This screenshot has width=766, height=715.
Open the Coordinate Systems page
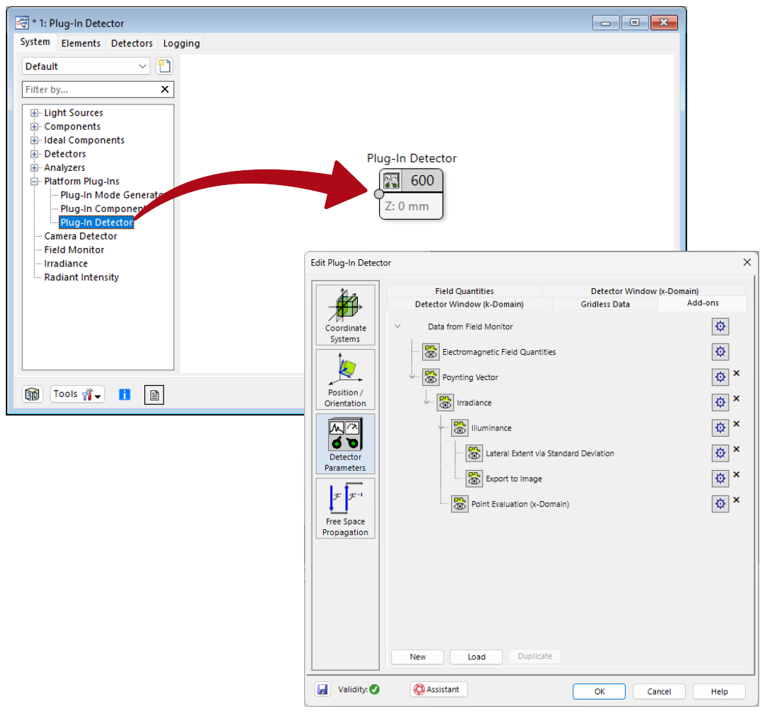pyautogui.click(x=345, y=313)
